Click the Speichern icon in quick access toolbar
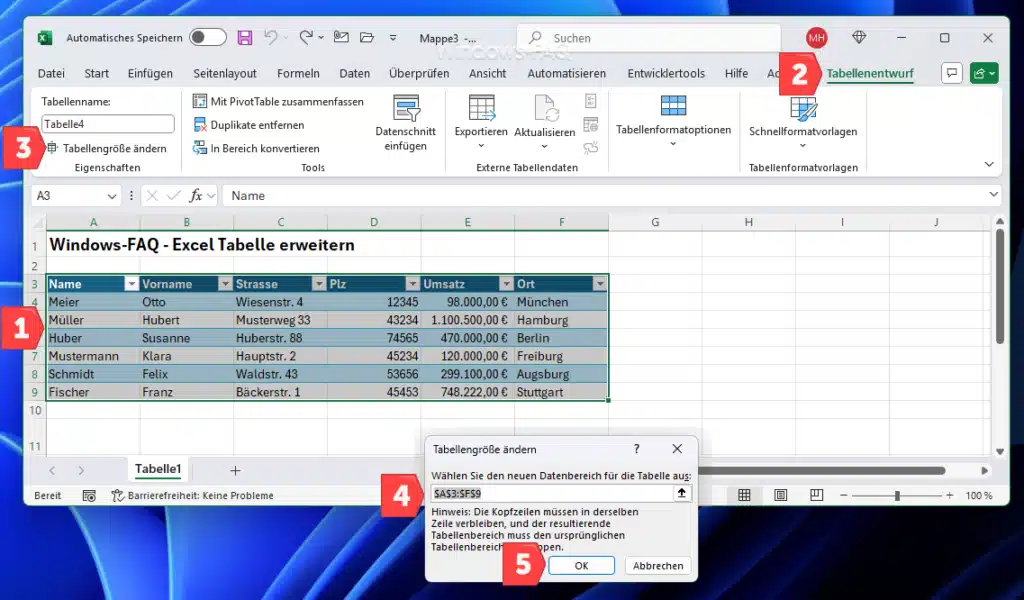The width and height of the screenshot is (1024, 600). pyautogui.click(x=244, y=37)
